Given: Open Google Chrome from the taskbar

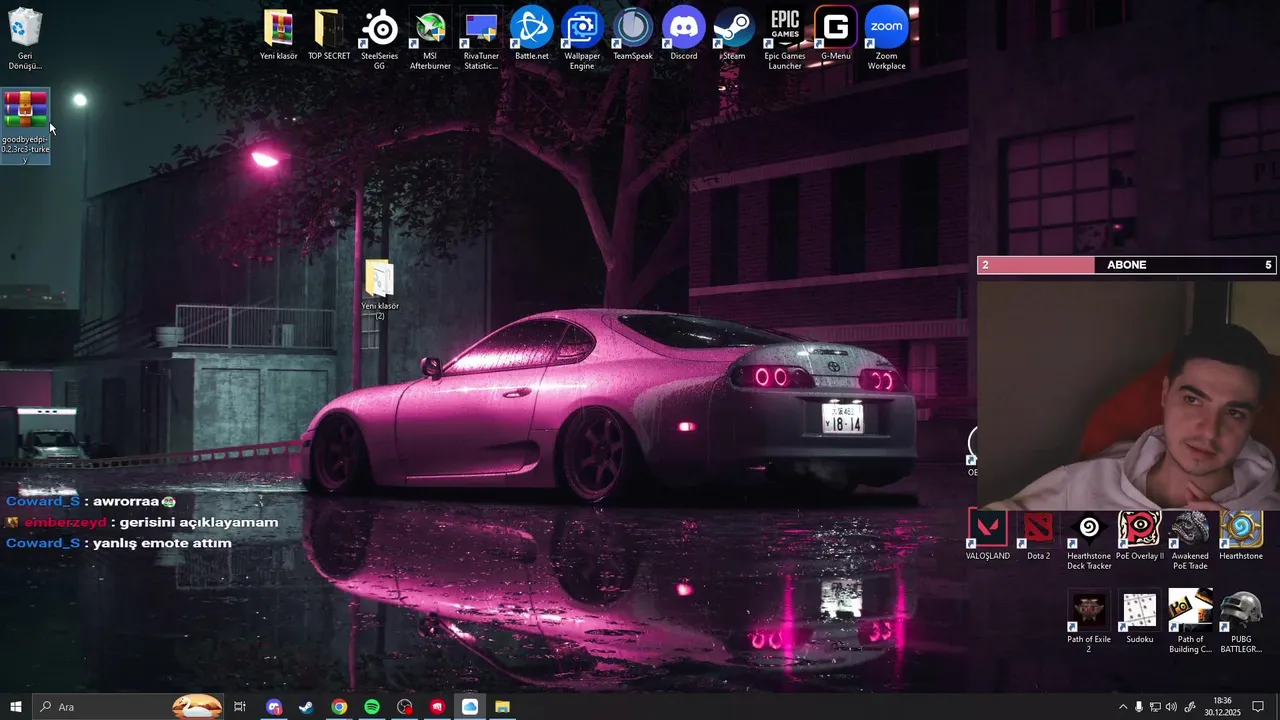Looking at the screenshot, I should [x=339, y=707].
